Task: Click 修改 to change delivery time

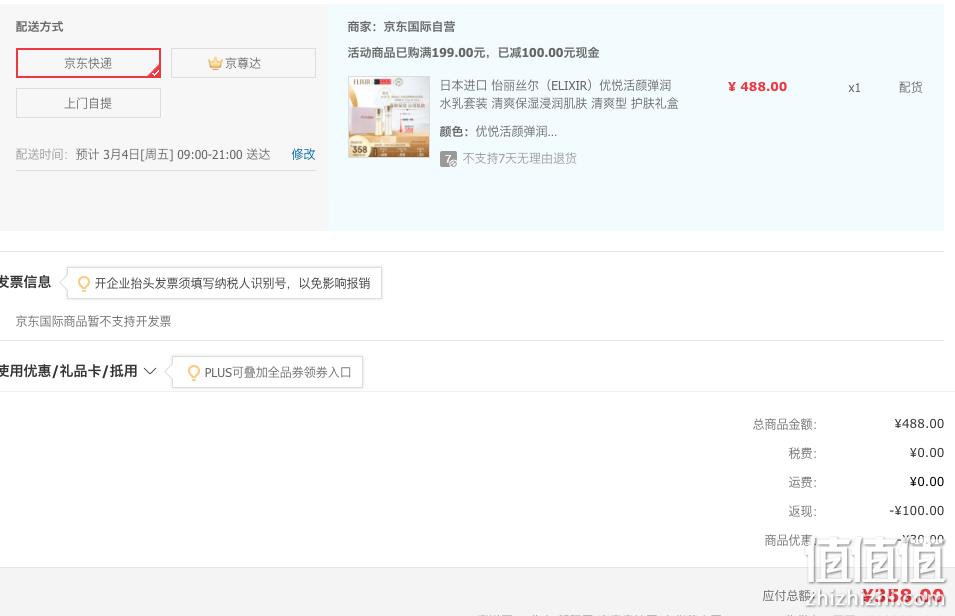Action: pyautogui.click(x=303, y=154)
